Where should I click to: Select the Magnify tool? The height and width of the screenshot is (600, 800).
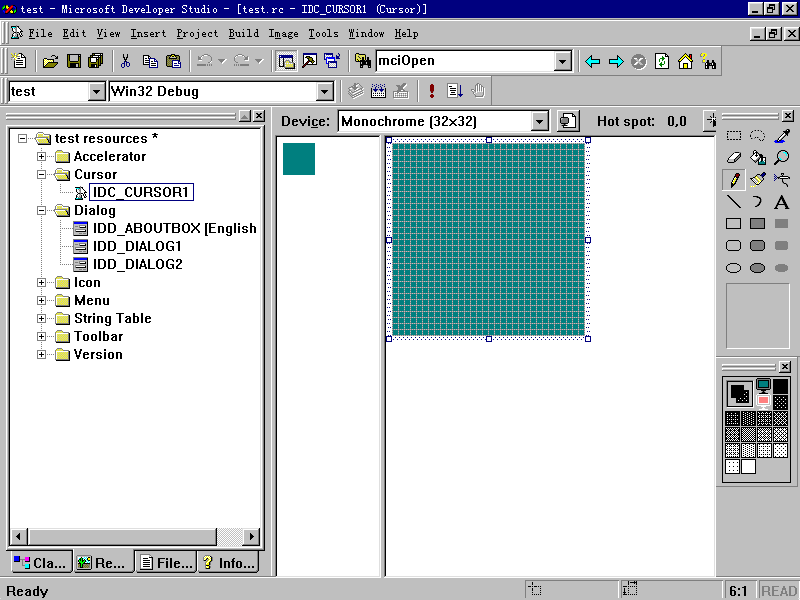click(x=782, y=158)
